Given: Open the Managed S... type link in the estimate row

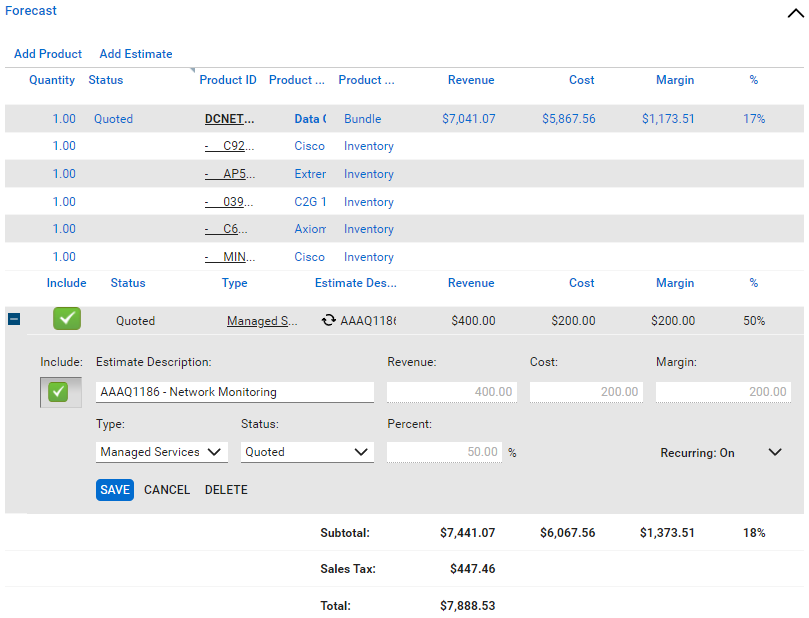Looking at the screenshot, I should [262, 321].
